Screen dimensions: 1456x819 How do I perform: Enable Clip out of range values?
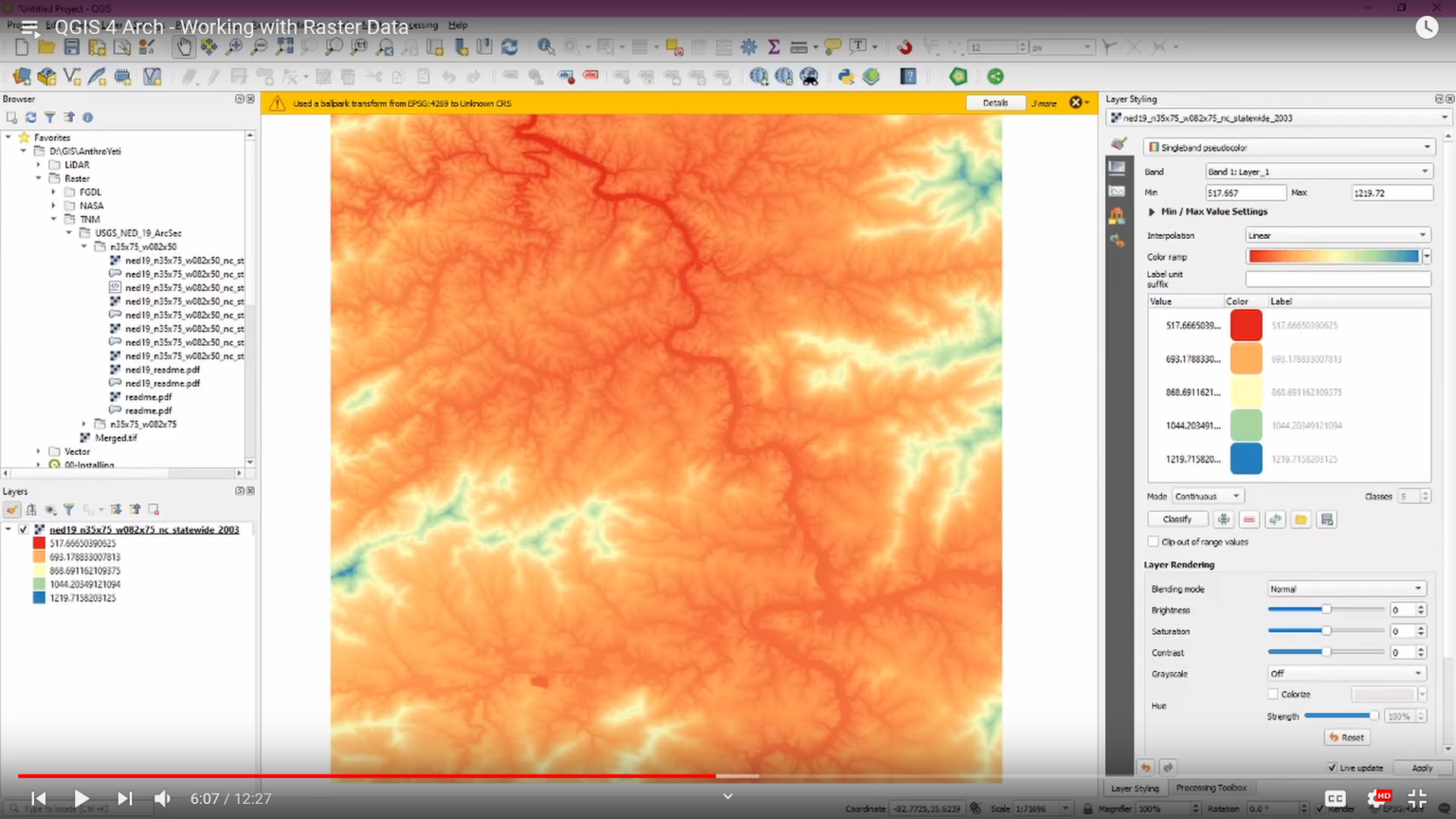click(1153, 541)
